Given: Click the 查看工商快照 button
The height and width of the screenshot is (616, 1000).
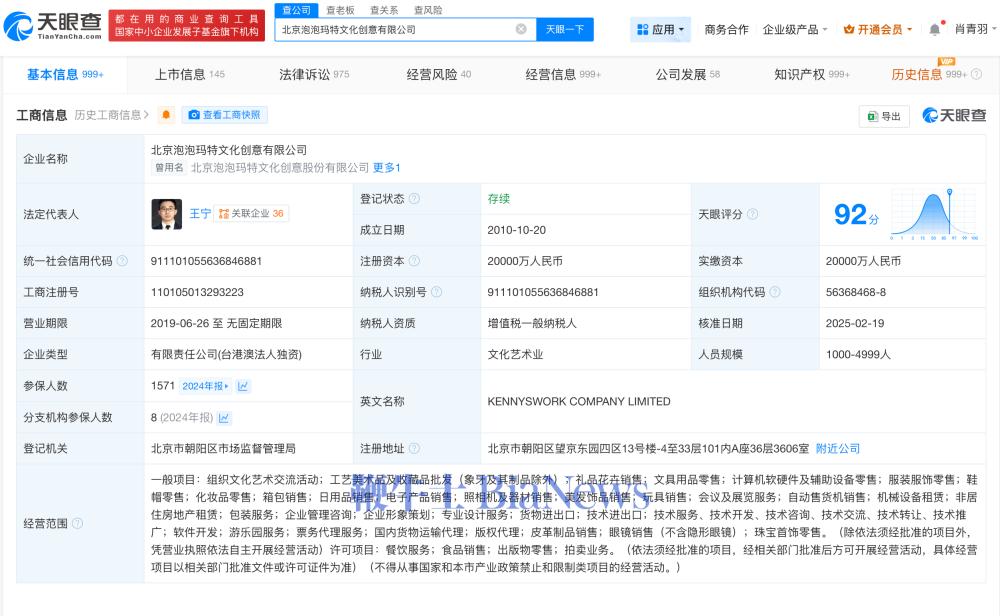Looking at the screenshot, I should pos(224,115).
